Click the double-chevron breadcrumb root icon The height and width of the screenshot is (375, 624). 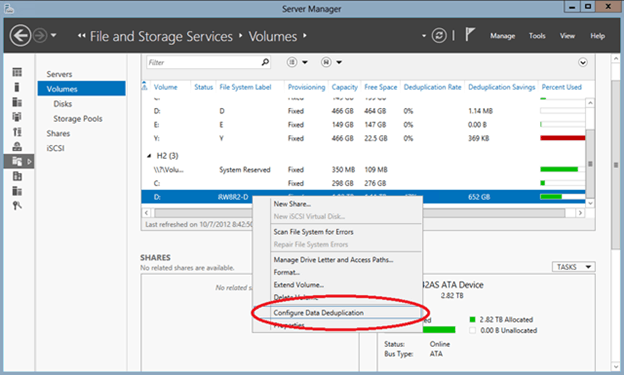pos(82,36)
